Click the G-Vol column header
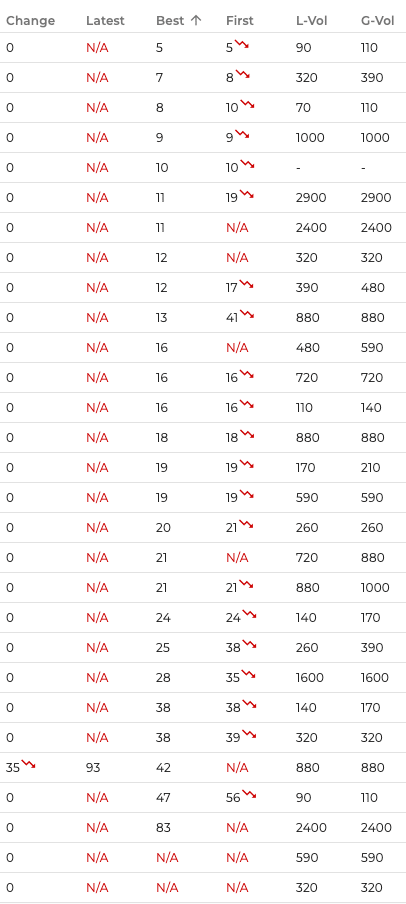Image resolution: width=406 pixels, height=904 pixels. (378, 21)
